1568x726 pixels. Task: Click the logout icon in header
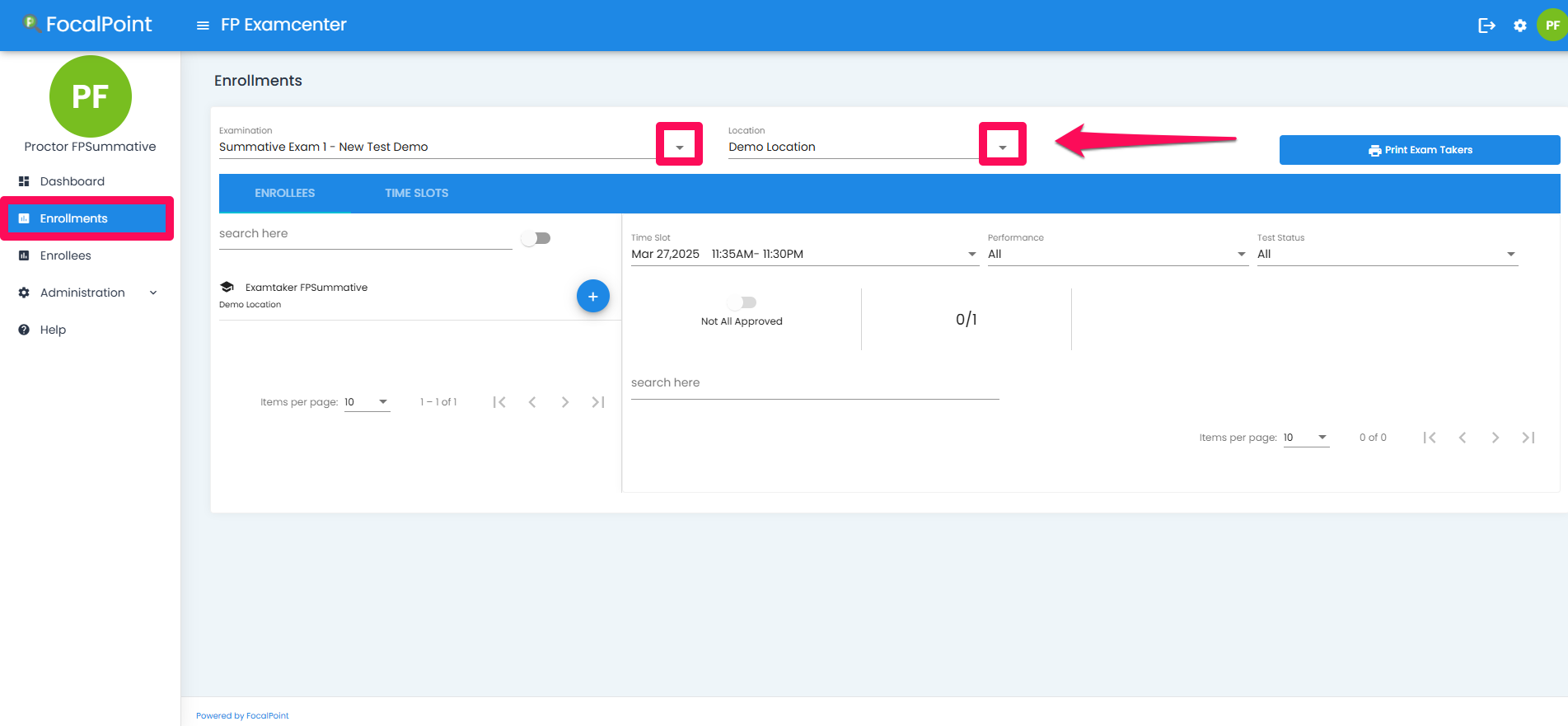1486,26
